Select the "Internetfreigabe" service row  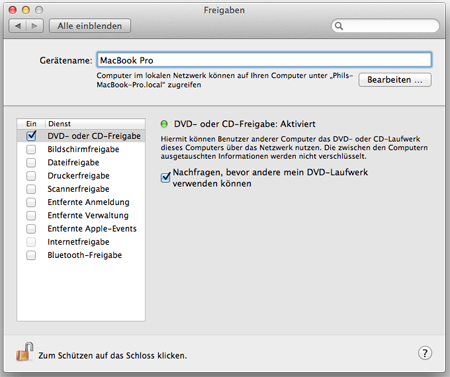click(81, 242)
